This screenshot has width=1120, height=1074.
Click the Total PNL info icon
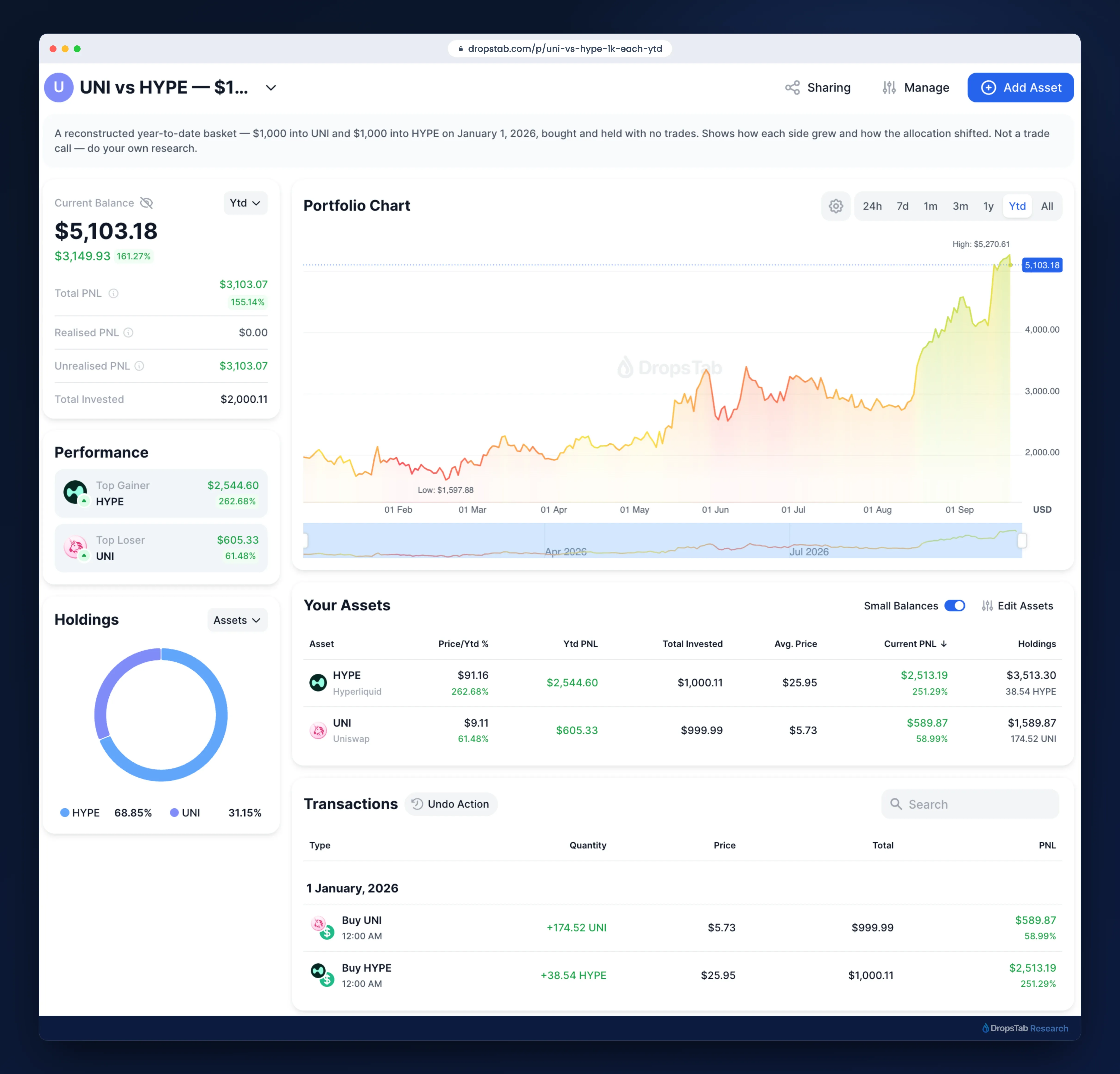click(x=114, y=293)
